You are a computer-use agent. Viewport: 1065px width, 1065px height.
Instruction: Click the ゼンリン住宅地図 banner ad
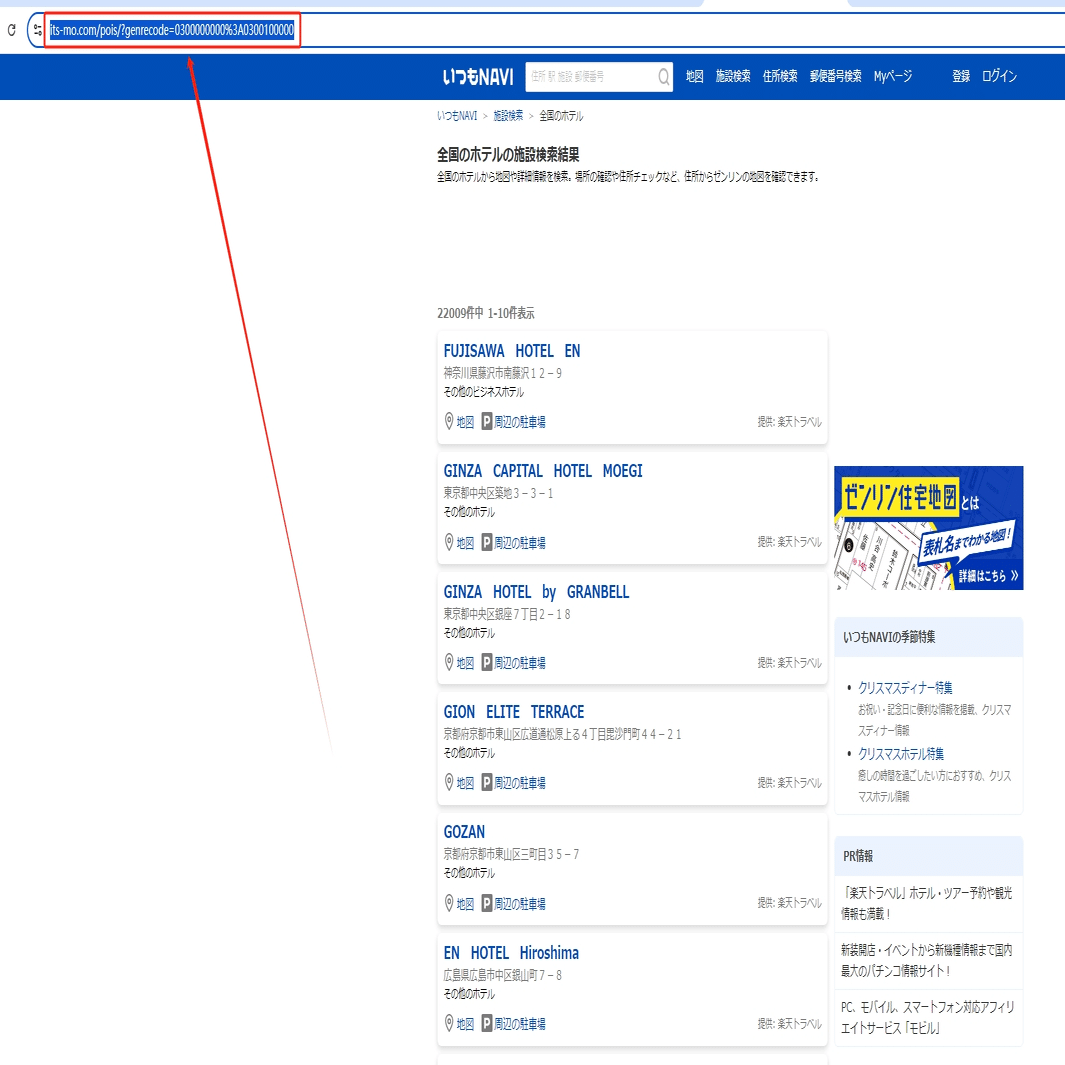coord(928,528)
